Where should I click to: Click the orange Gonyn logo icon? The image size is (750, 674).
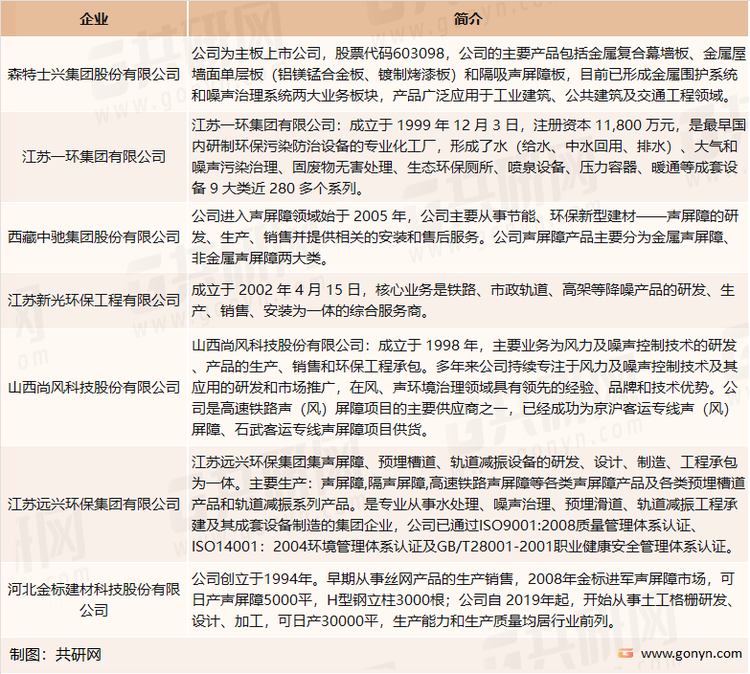point(625,653)
